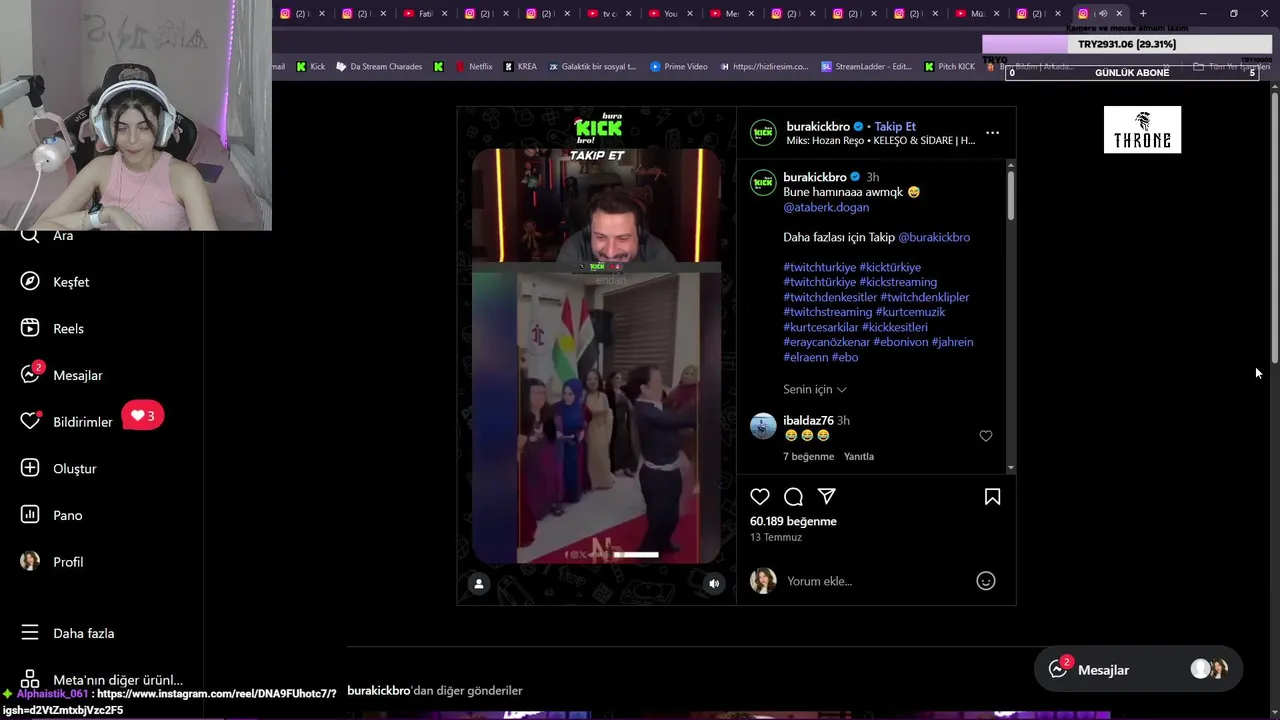The width and height of the screenshot is (1280, 720).
Task: Close the 'Fati' YouTube tab
Action: pos(445,13)
